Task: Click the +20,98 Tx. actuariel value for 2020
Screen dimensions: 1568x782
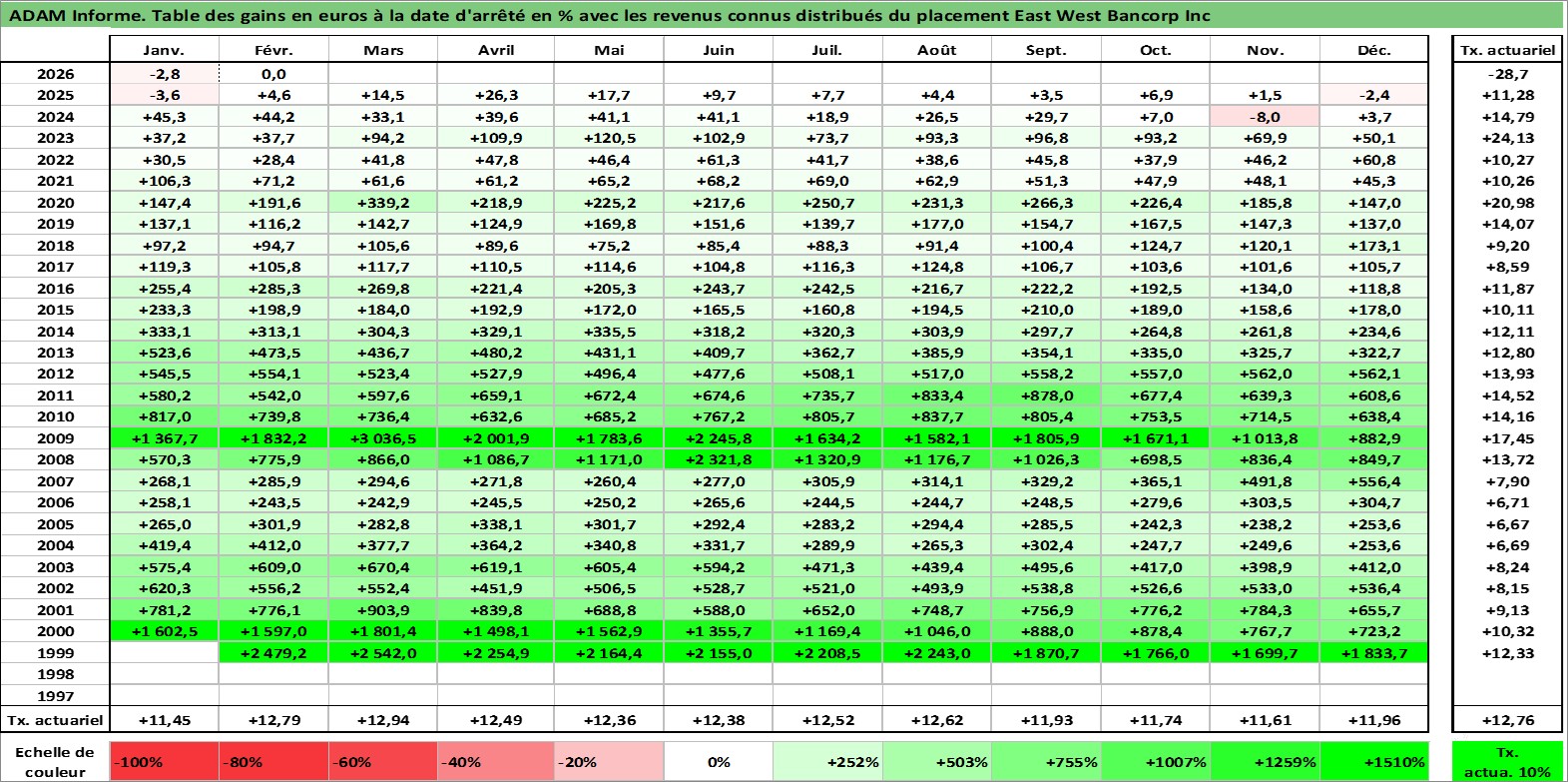Action: tap(1507, 203)
